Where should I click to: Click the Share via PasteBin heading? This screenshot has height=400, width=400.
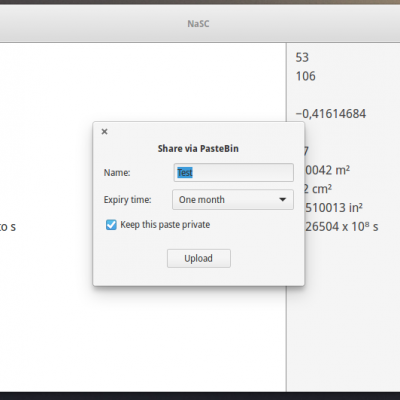[198, 149]
